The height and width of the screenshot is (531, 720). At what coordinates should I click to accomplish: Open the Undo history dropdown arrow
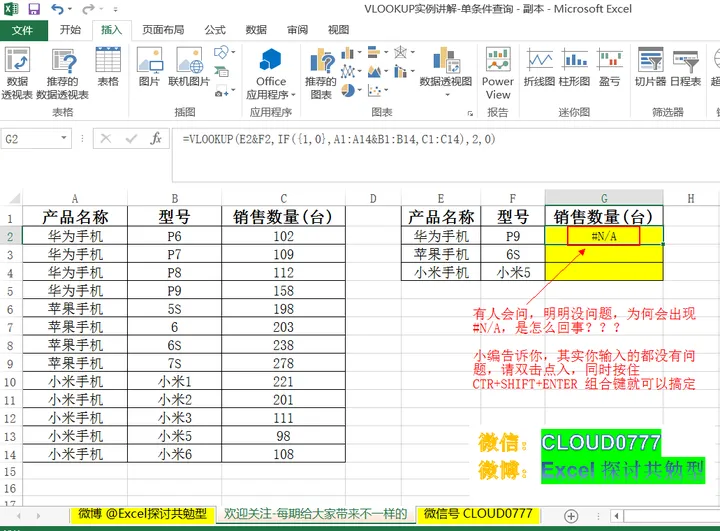pos(70,9)
